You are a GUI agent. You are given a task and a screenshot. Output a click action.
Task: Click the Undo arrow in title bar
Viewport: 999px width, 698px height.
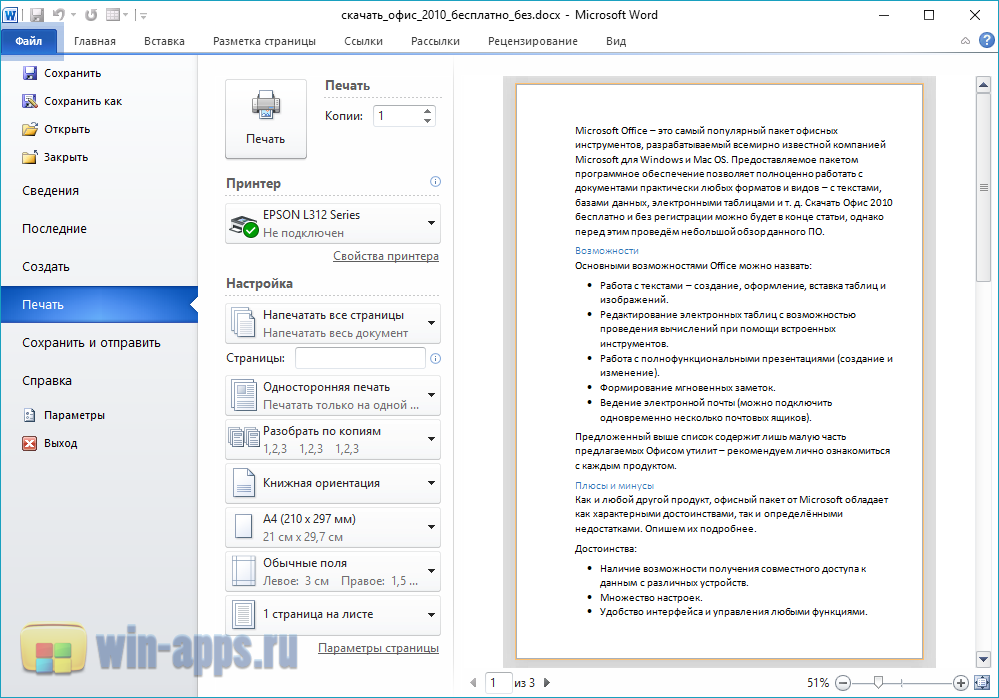coord(59,15)
